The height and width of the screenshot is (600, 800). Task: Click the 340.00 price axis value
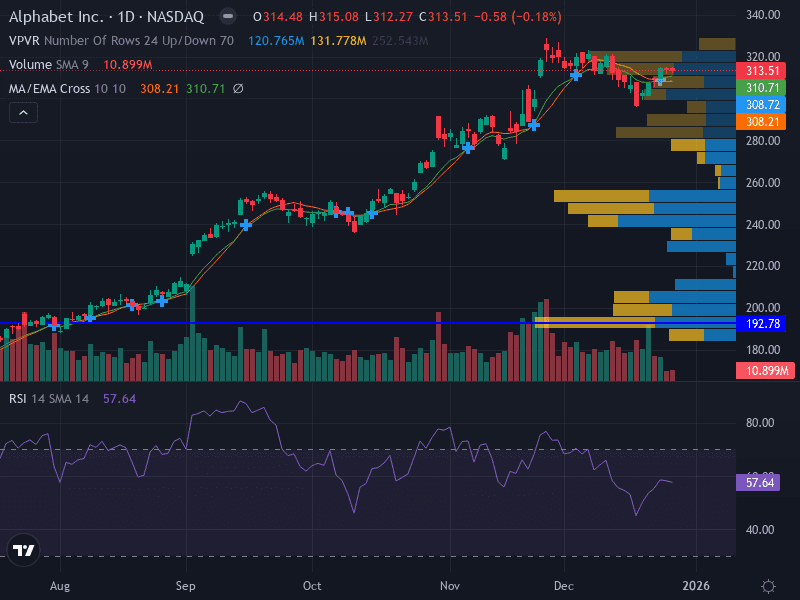point(763,15)
